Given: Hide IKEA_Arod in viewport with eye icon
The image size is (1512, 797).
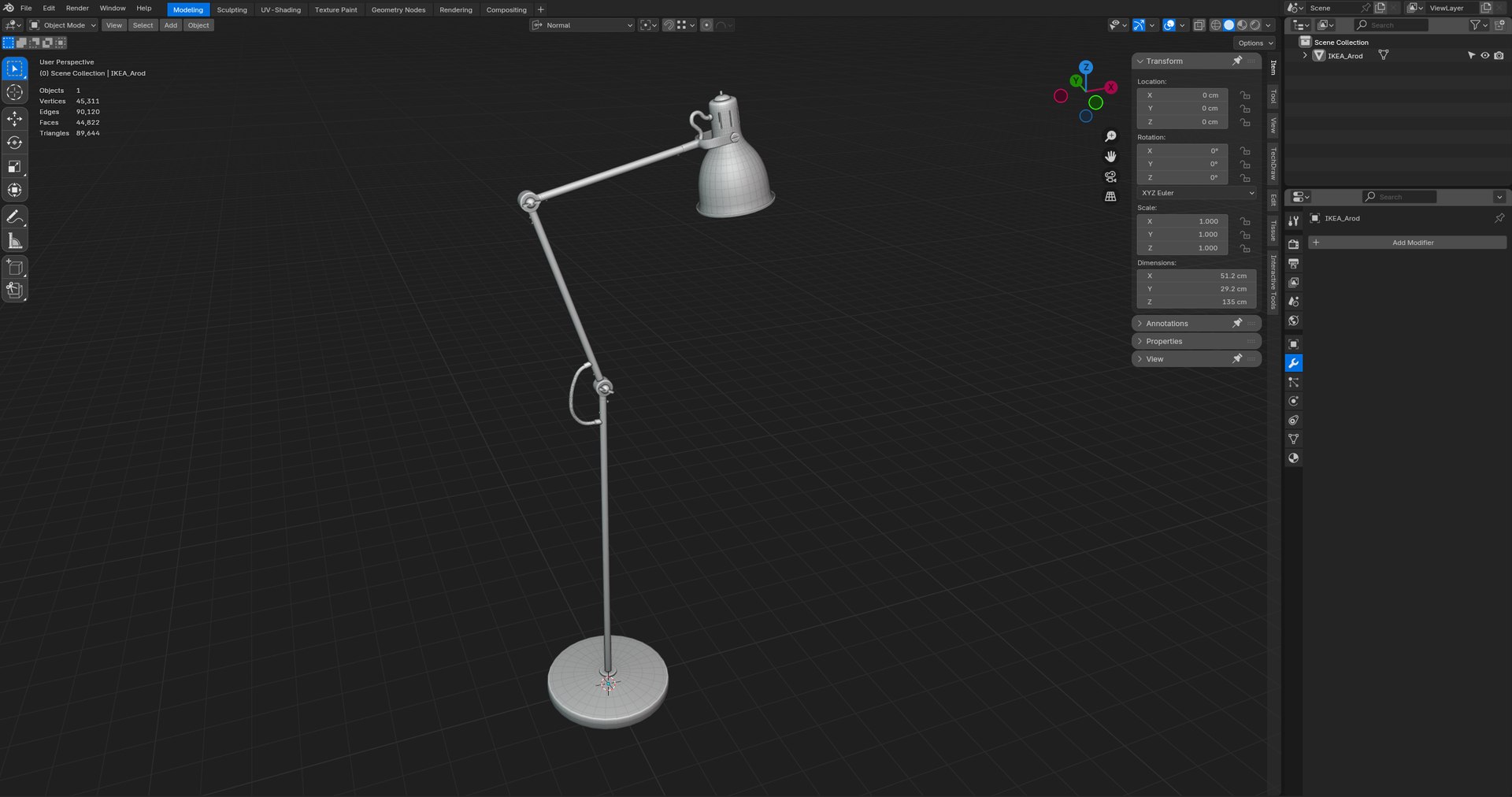Looking at the screenshot, I should pos(1484,56).
